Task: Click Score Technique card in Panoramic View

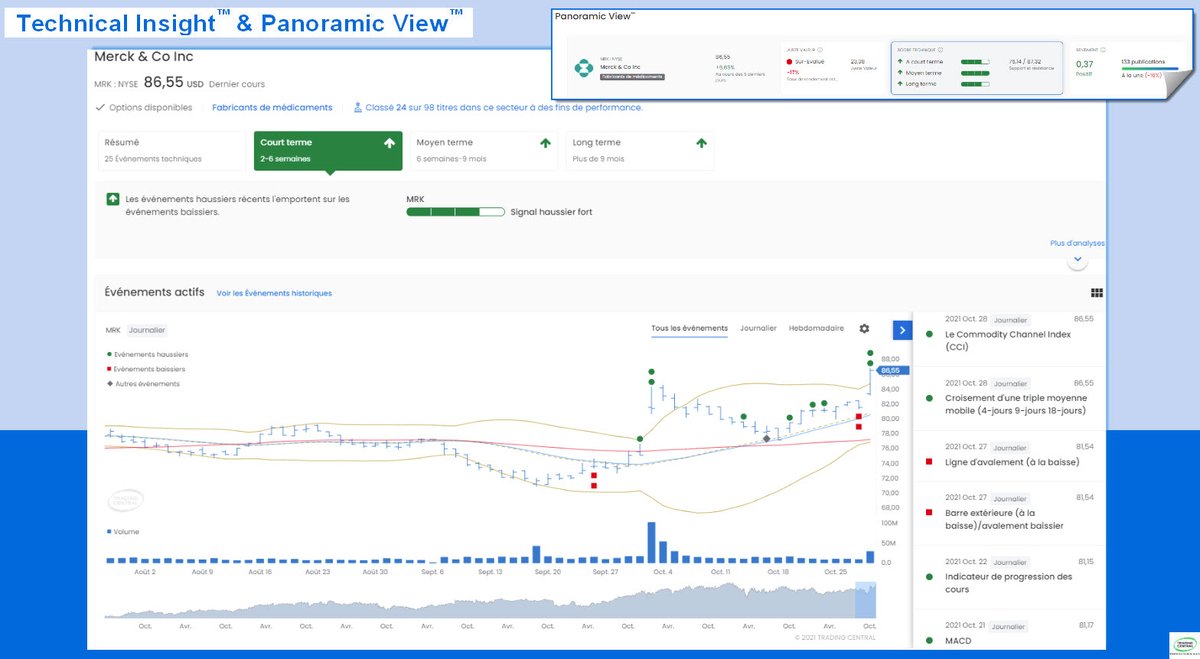Action: 976,68
